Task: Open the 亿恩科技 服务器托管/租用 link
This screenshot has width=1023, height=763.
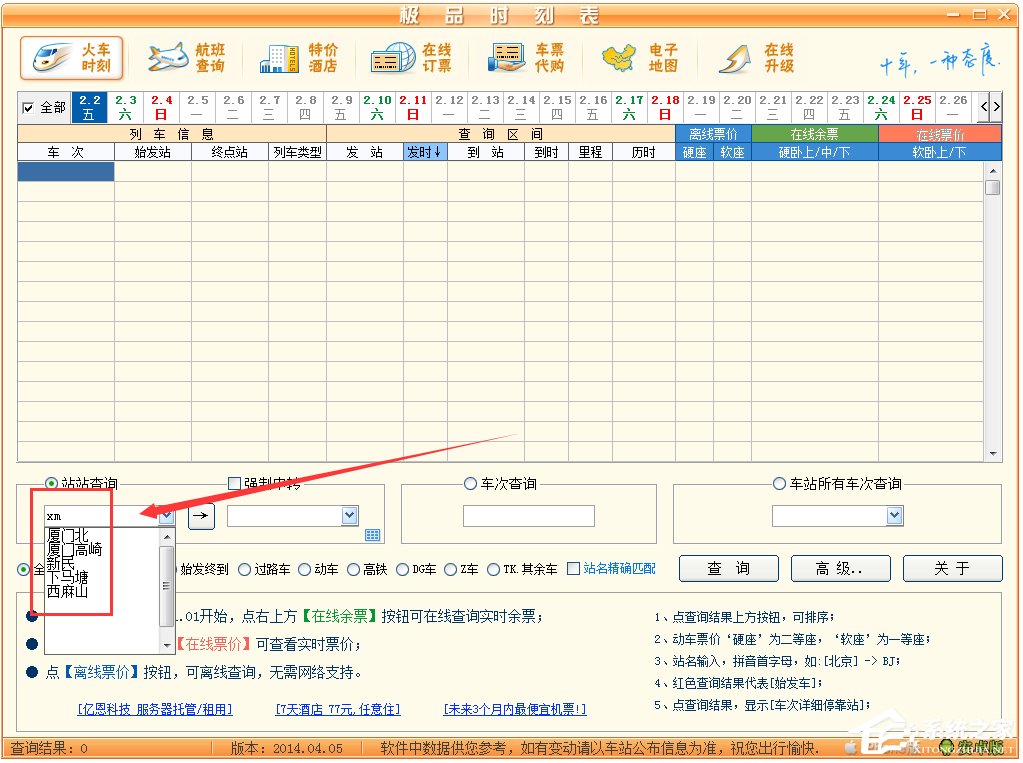Action: (x=155, y=709)
